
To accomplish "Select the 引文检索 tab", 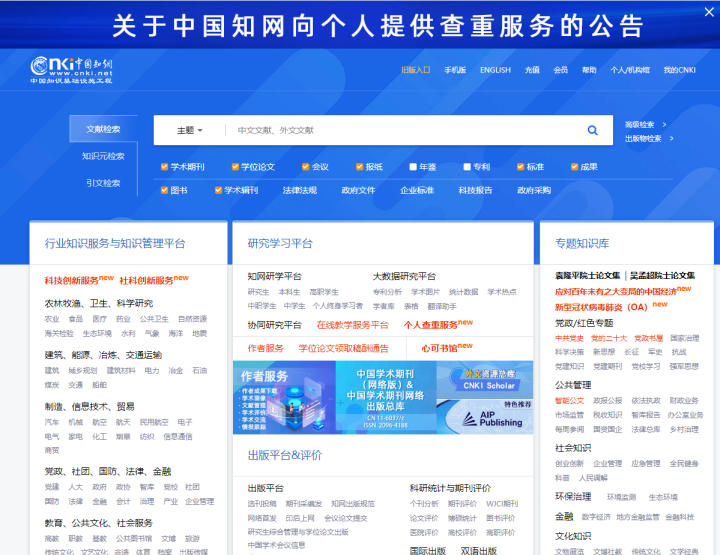I will [103, 183].
